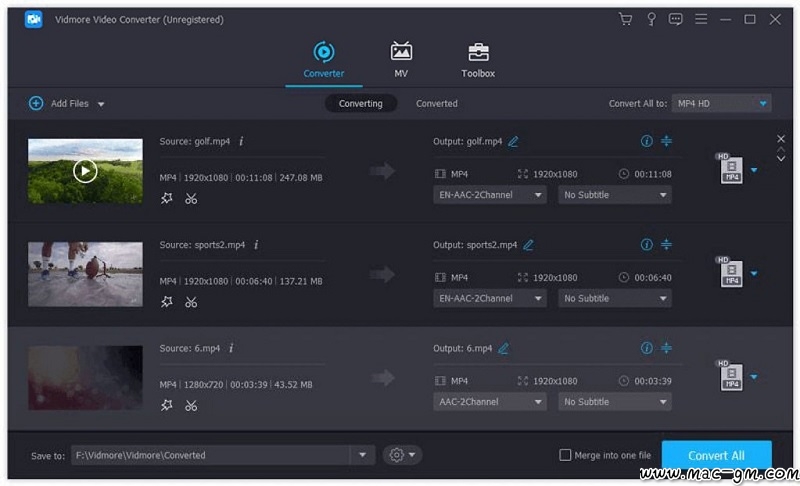
Task: Open output info for 6.mp4
Action: click(646, 348)
